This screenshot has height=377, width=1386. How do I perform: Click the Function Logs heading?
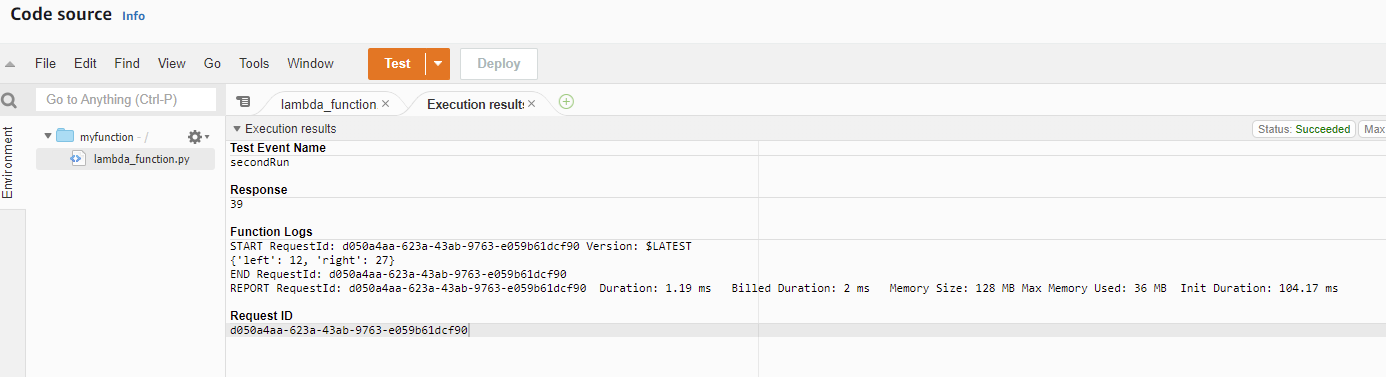[271, 232]
